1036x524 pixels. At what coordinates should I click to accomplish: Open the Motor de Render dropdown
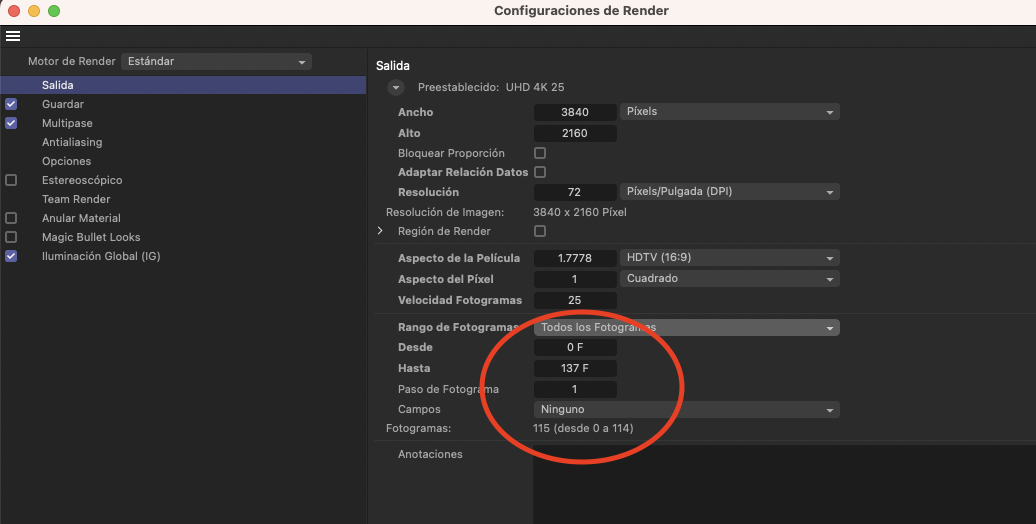(216, 61)
